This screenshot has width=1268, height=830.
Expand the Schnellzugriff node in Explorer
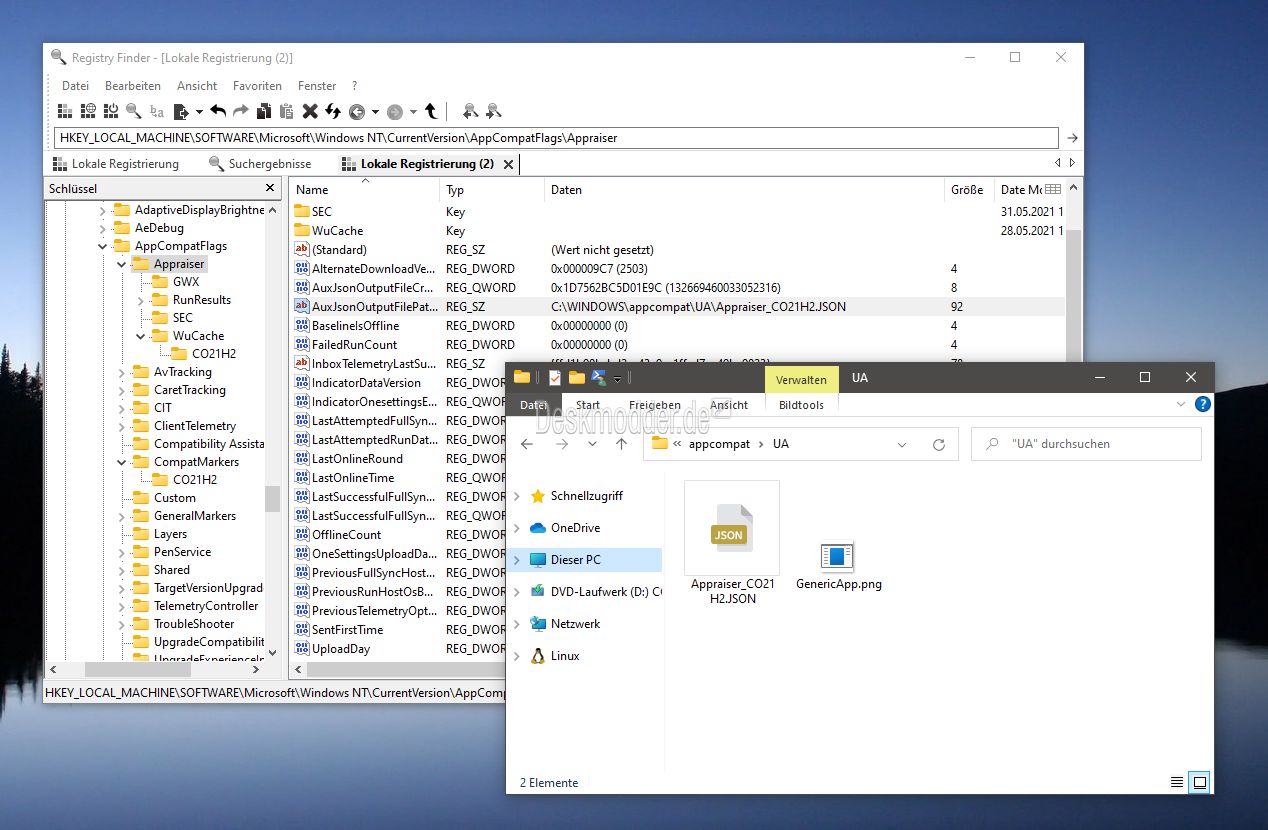coord(517,496)
